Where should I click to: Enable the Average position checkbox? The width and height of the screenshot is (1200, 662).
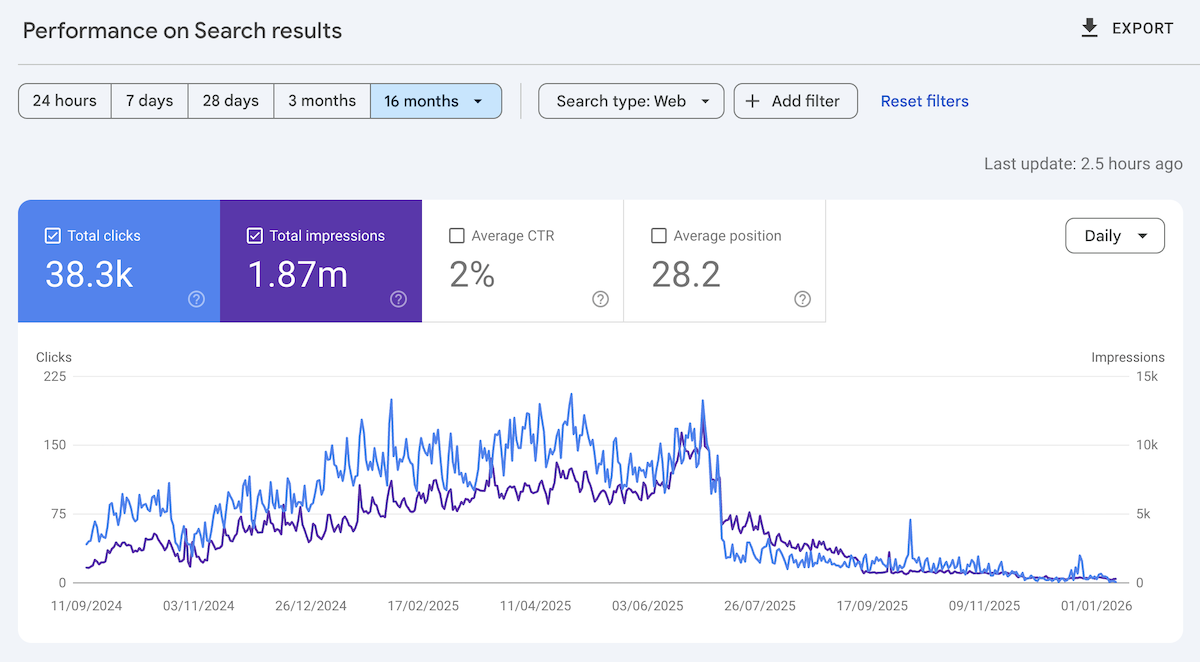point(659,235)
